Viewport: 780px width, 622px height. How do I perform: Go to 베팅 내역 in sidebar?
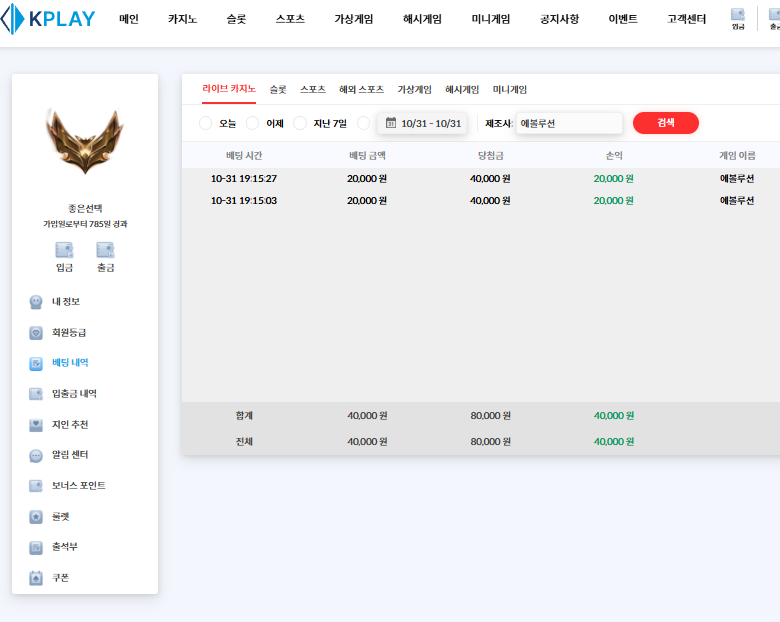pyautogui.click(x=70, y=363)
